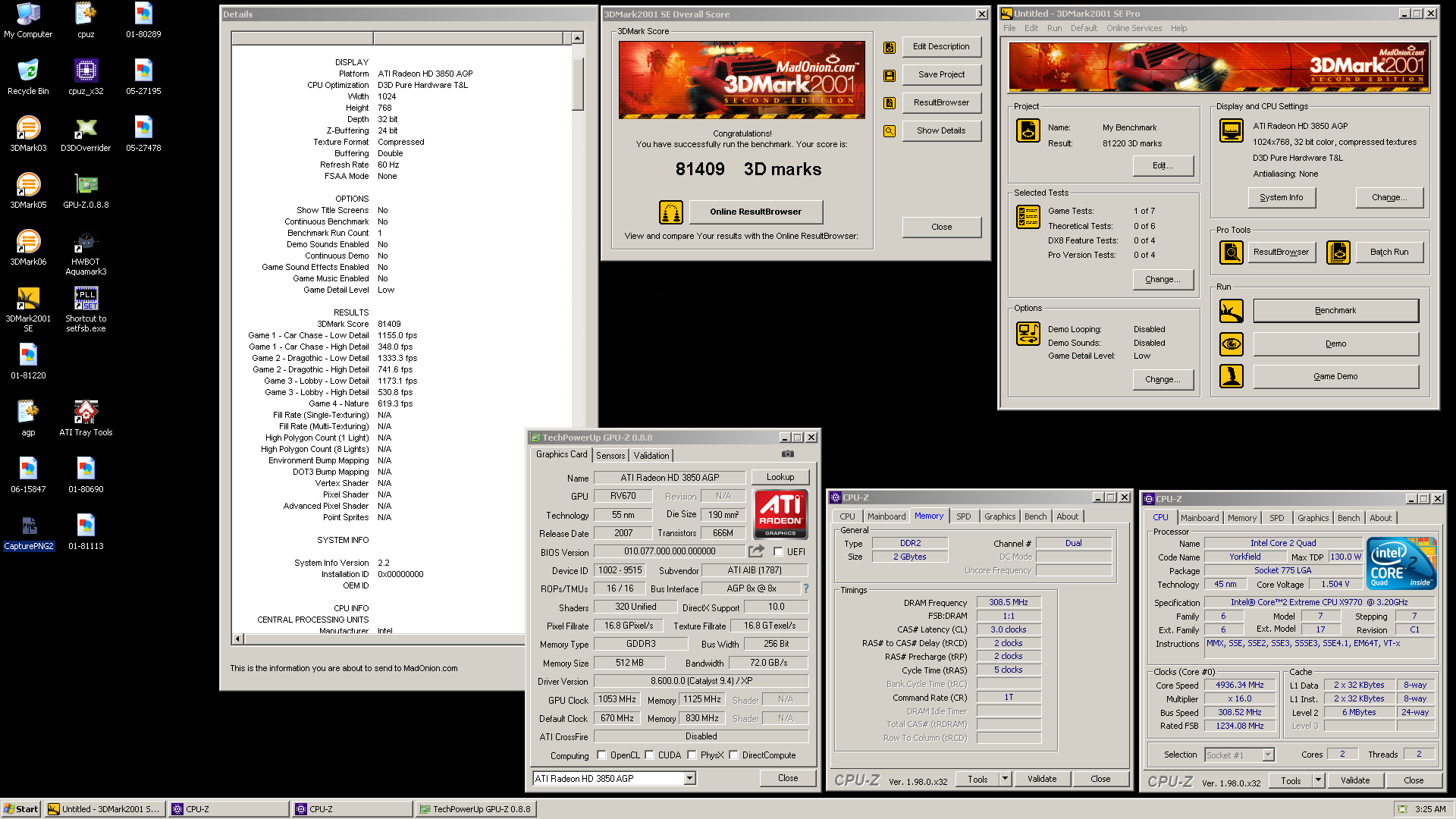Toggle the CUDA checkbox in GPU-Z
Screen dimensions: 1456x819
pyautogui.click(x=649, y=755)
